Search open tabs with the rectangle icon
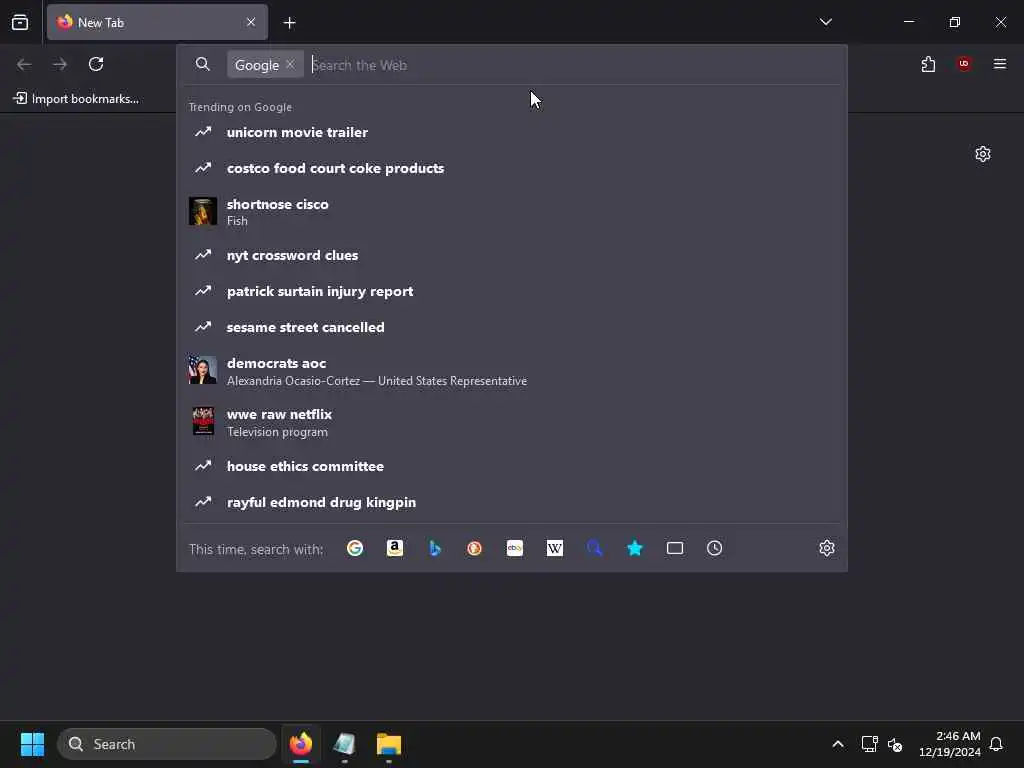The height and width of the screenshot is (768, 1024). (x=675, y=549)
